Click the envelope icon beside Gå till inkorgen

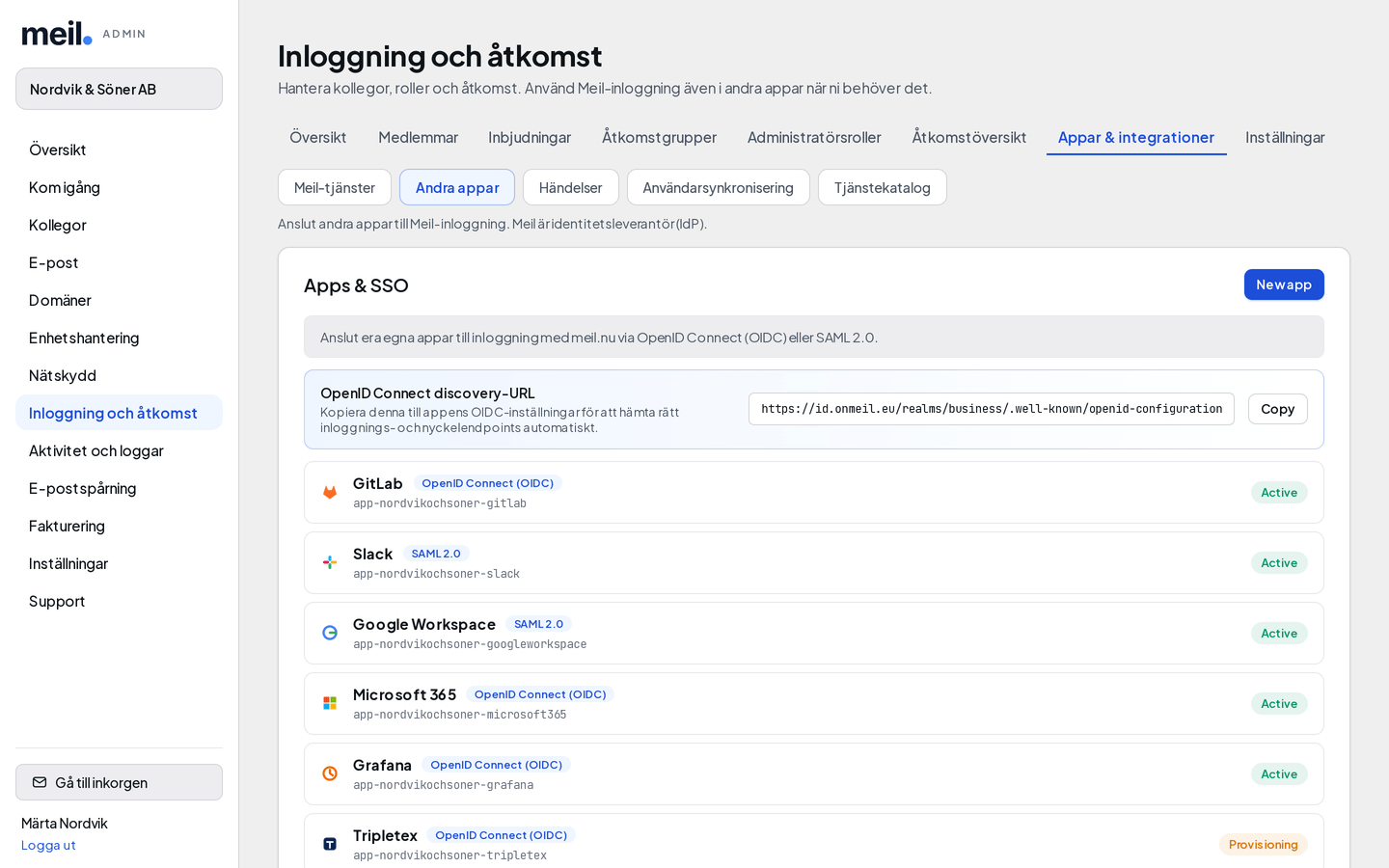[x=40, y=782]
